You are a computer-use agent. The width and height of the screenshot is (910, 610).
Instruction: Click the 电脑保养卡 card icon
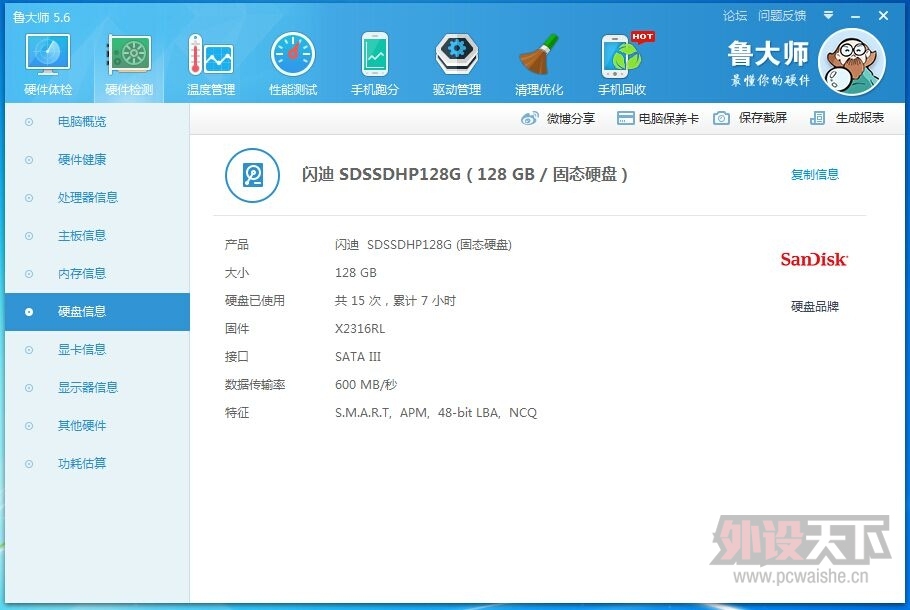pyautogui.click(x=625, y=118)
